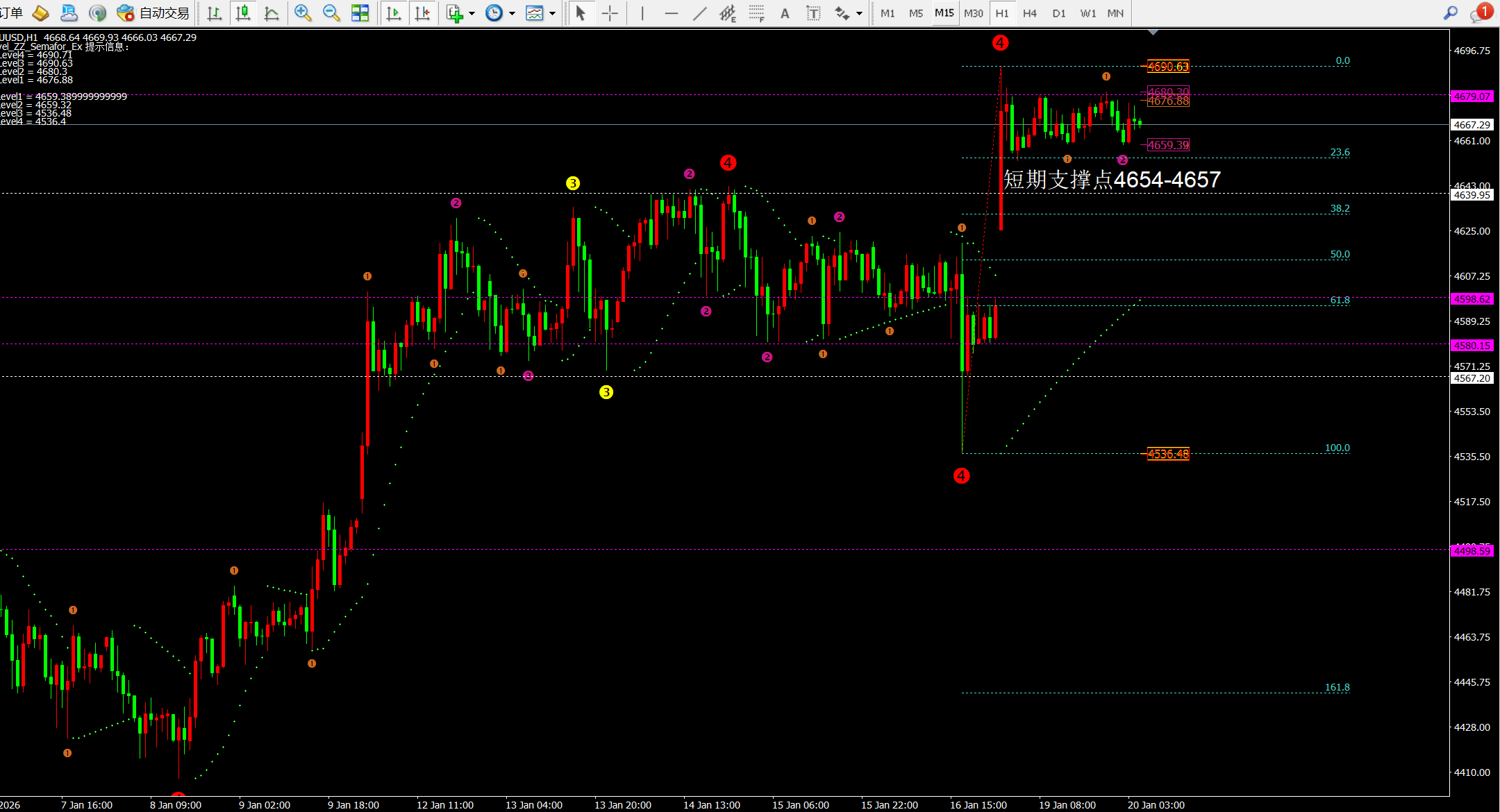Toggle candlestick chart mode

pyautogui.click(x=243, y=12)
